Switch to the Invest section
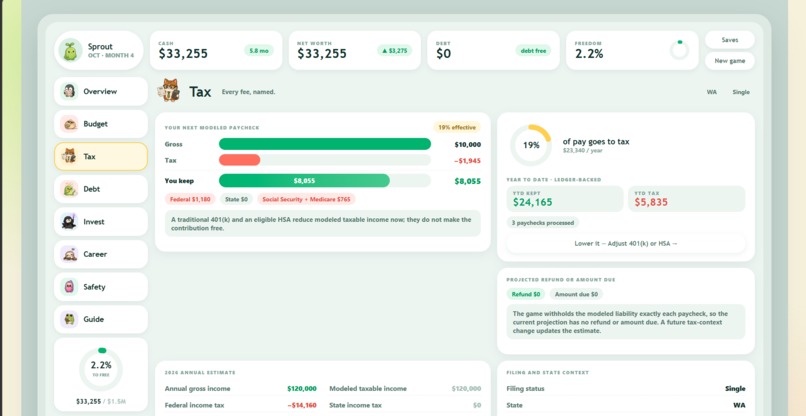The height and width of the screenshot is (416, 806). click(101, 222)
